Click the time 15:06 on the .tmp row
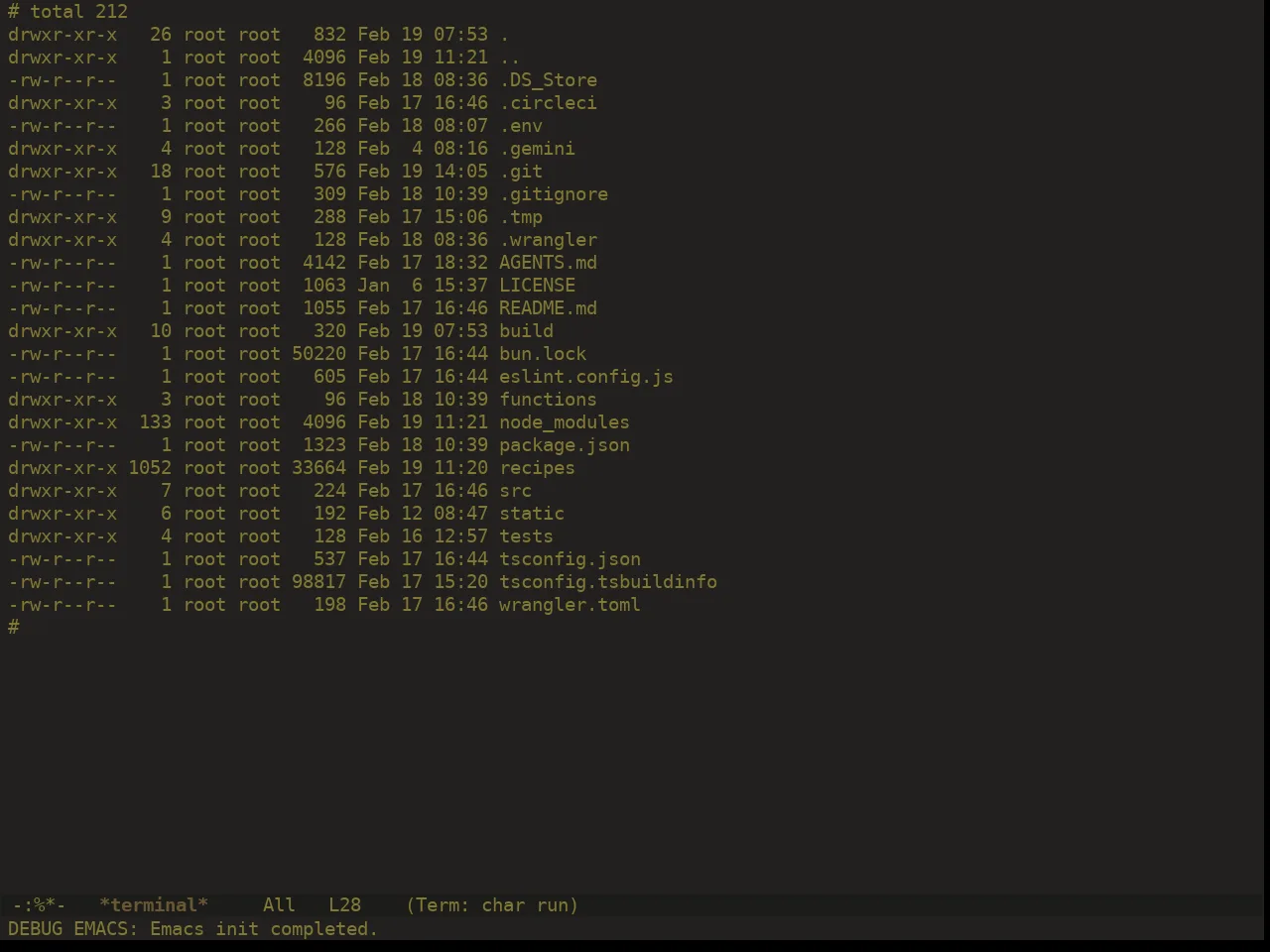 pos(460,217)
